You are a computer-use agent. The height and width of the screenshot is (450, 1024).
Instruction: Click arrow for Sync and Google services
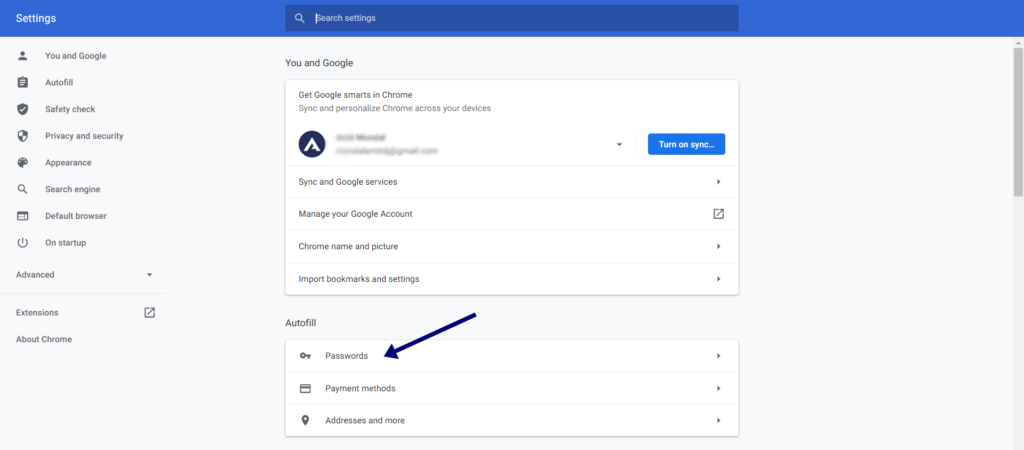718,182
